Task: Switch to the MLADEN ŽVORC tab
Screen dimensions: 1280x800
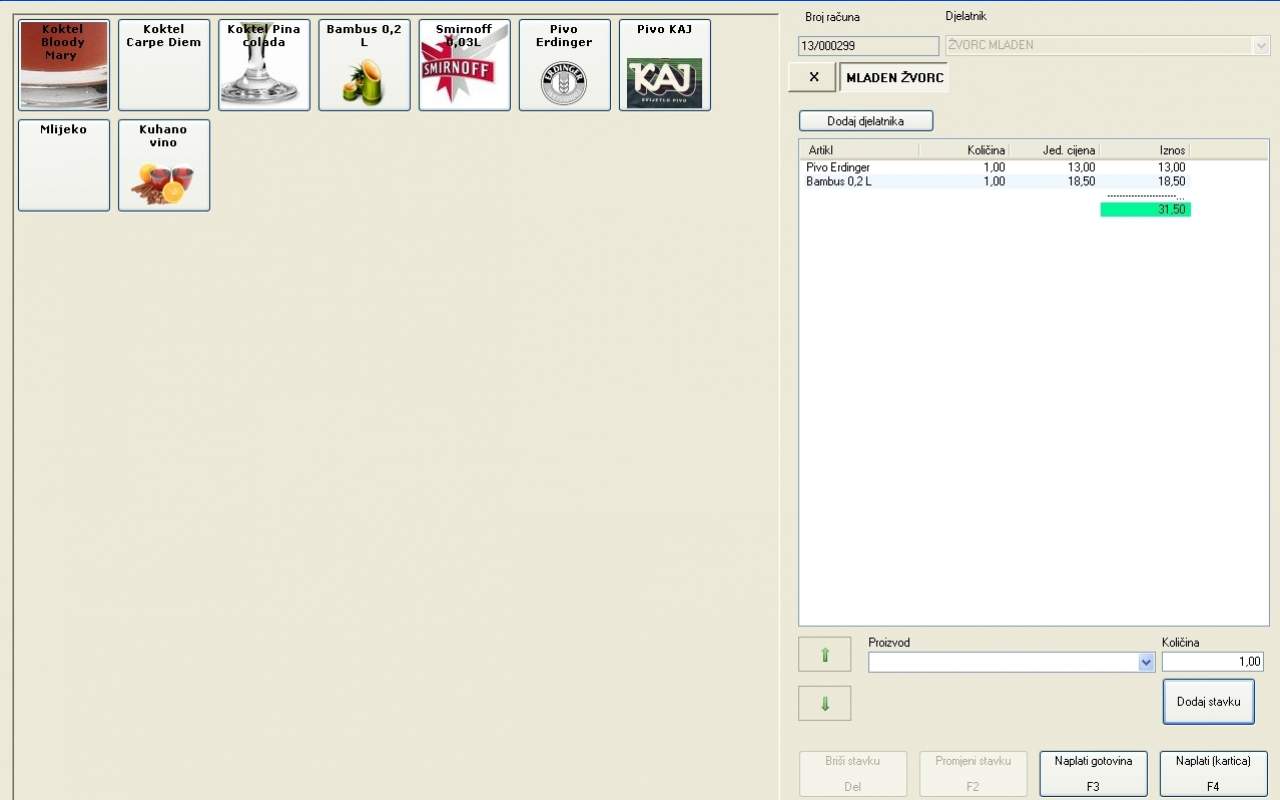Action: click(x=894, y=78)
